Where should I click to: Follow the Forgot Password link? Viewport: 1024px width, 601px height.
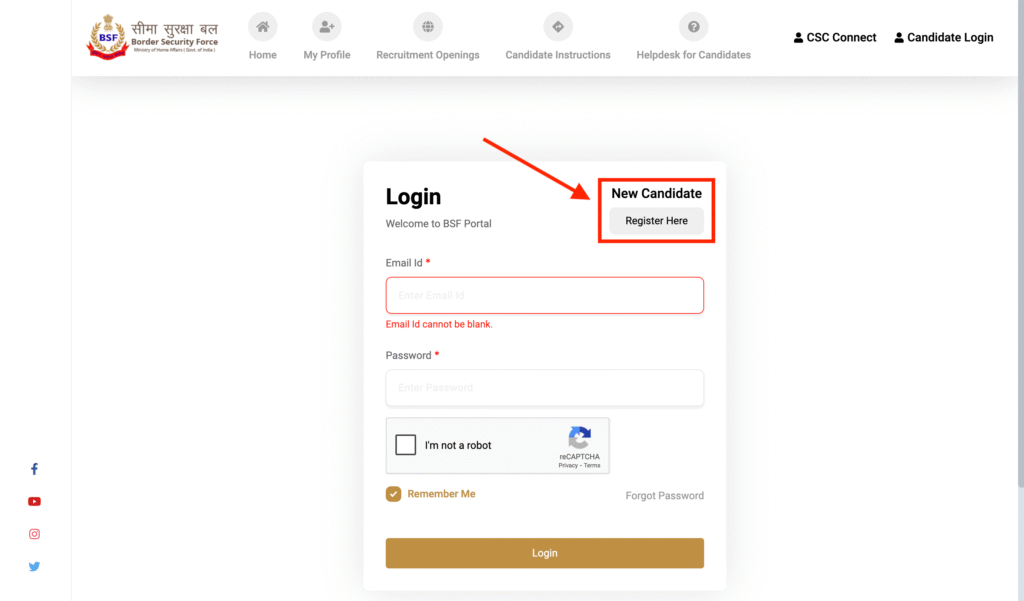tap(664, 496)
